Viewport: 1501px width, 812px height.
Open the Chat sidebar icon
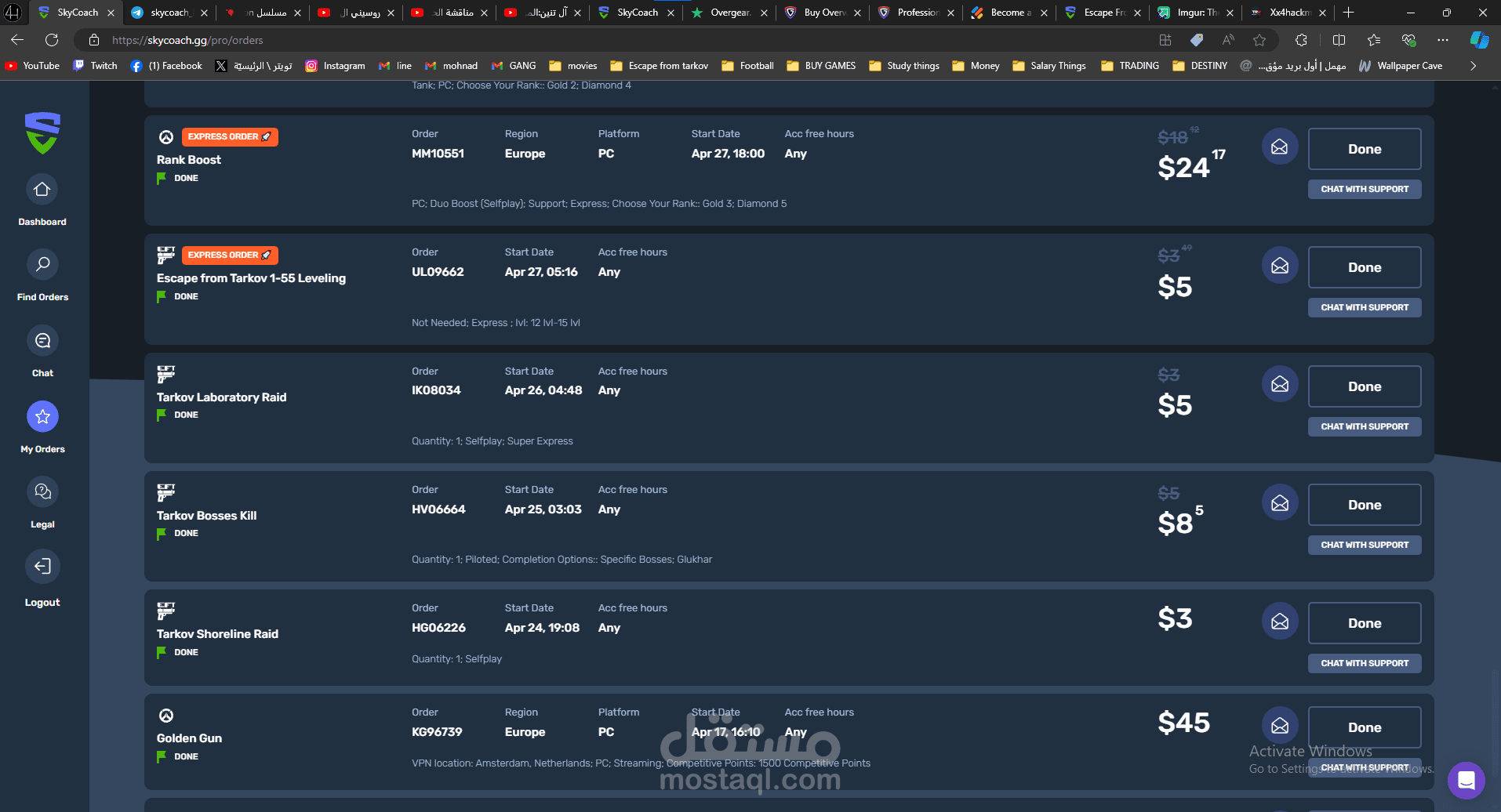[x=42, y=341]
